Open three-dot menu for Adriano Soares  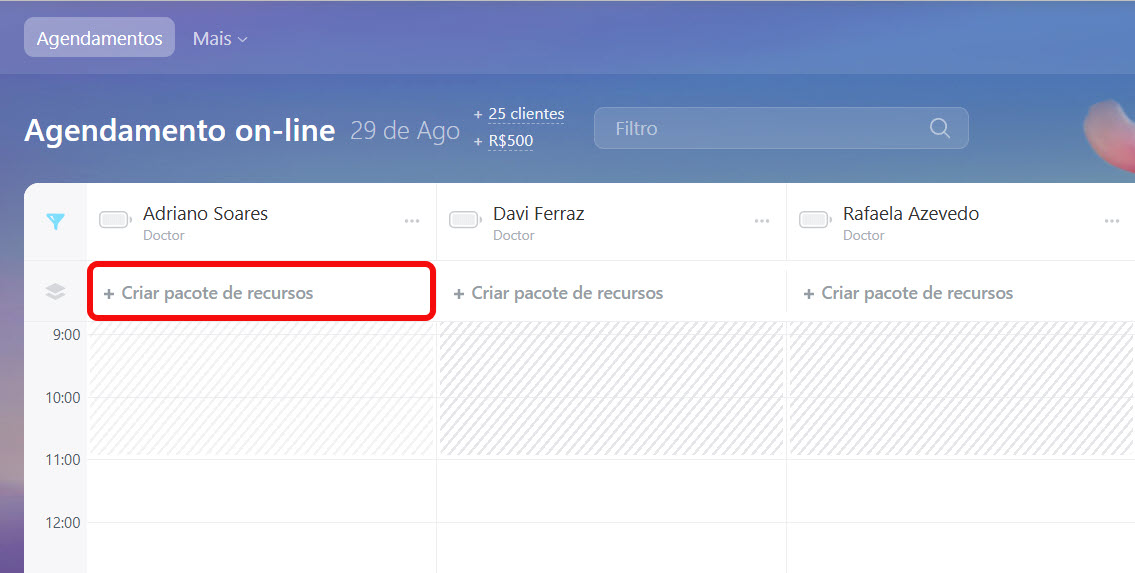(412, 221)
